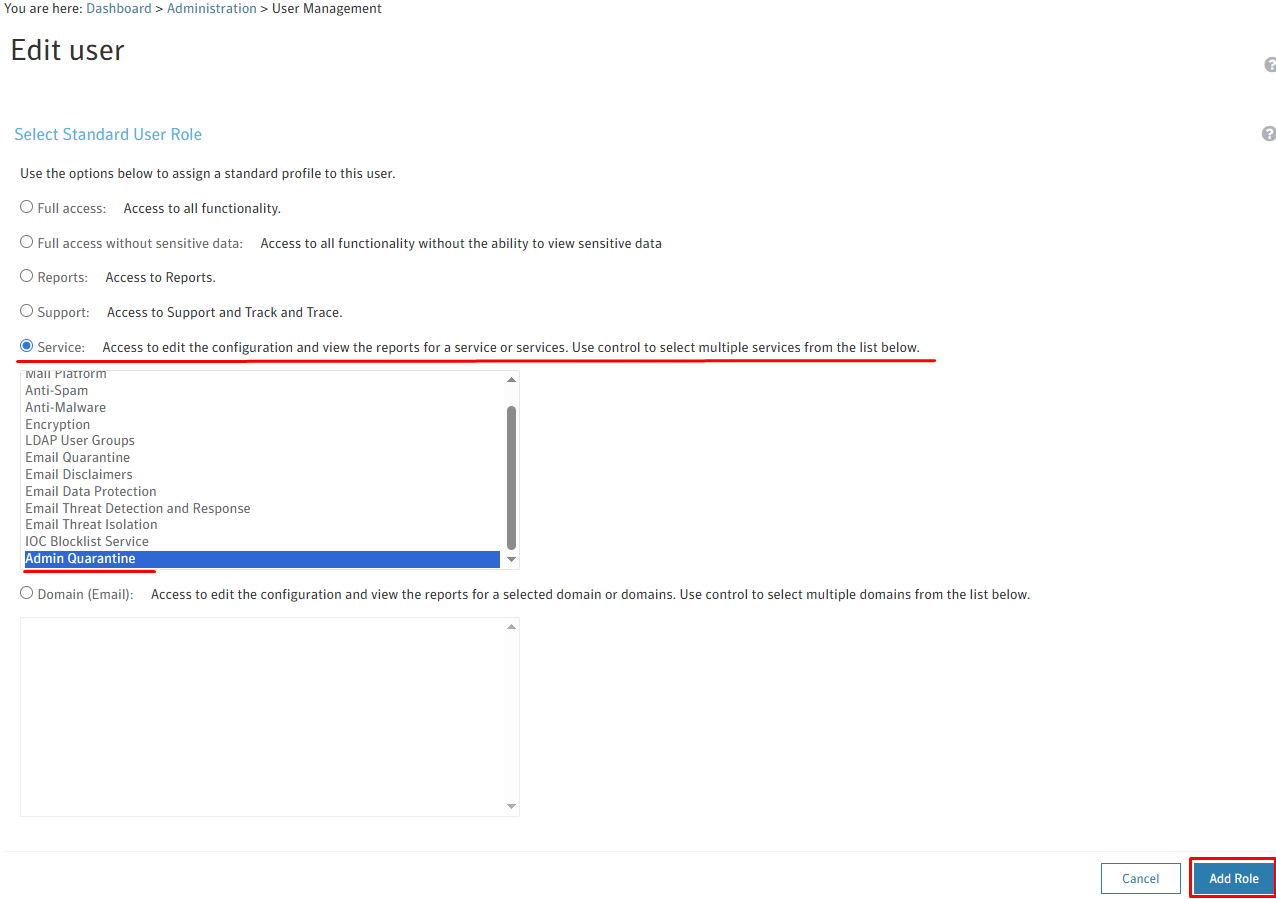Click the page help icon beside Edit user
This screenshot has width=1276, height=899.
point(1271,65)
